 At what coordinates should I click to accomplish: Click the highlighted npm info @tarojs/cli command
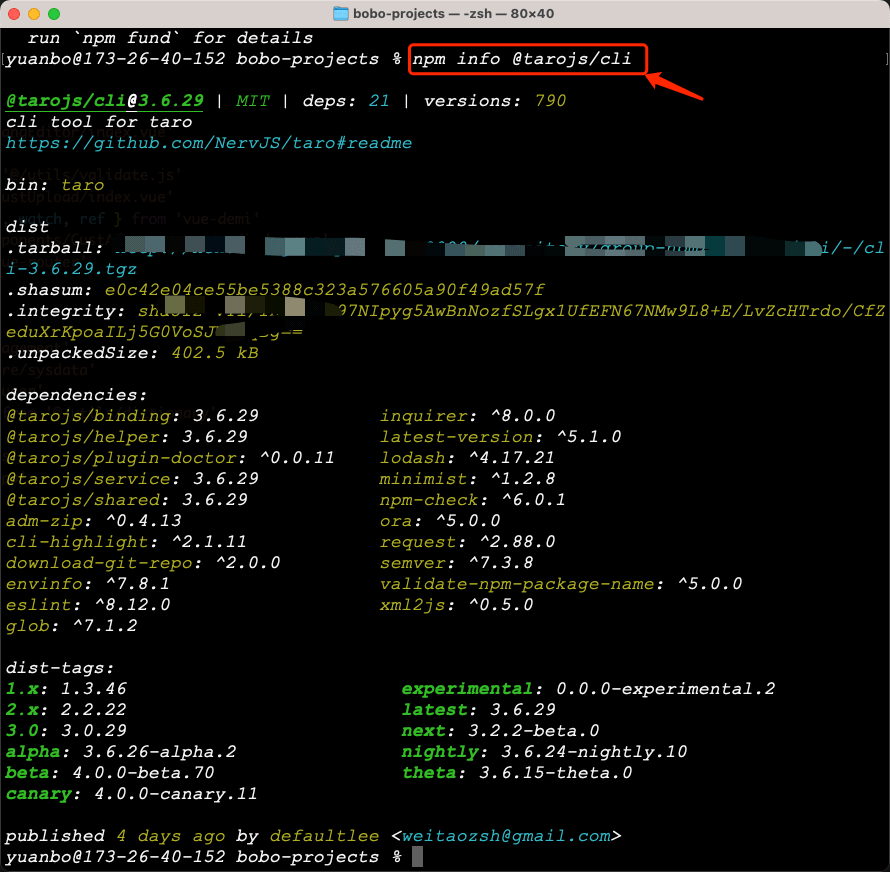pos(527,59)
